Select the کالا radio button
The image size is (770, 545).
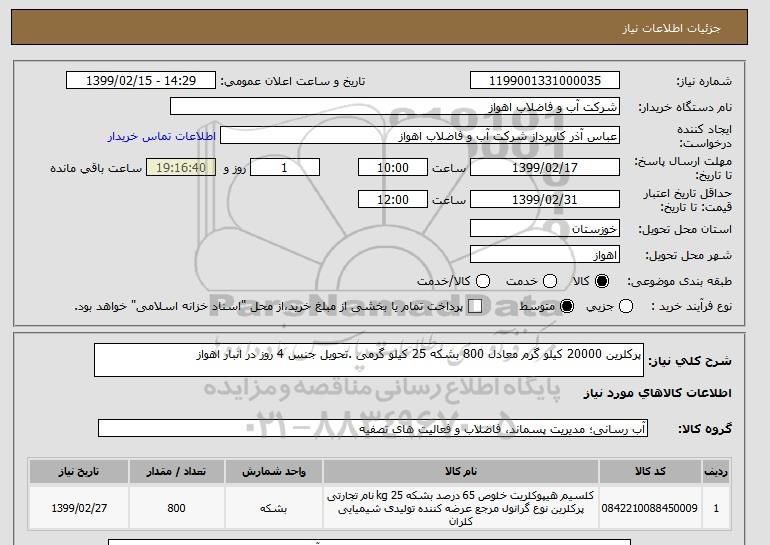(602, 281)
